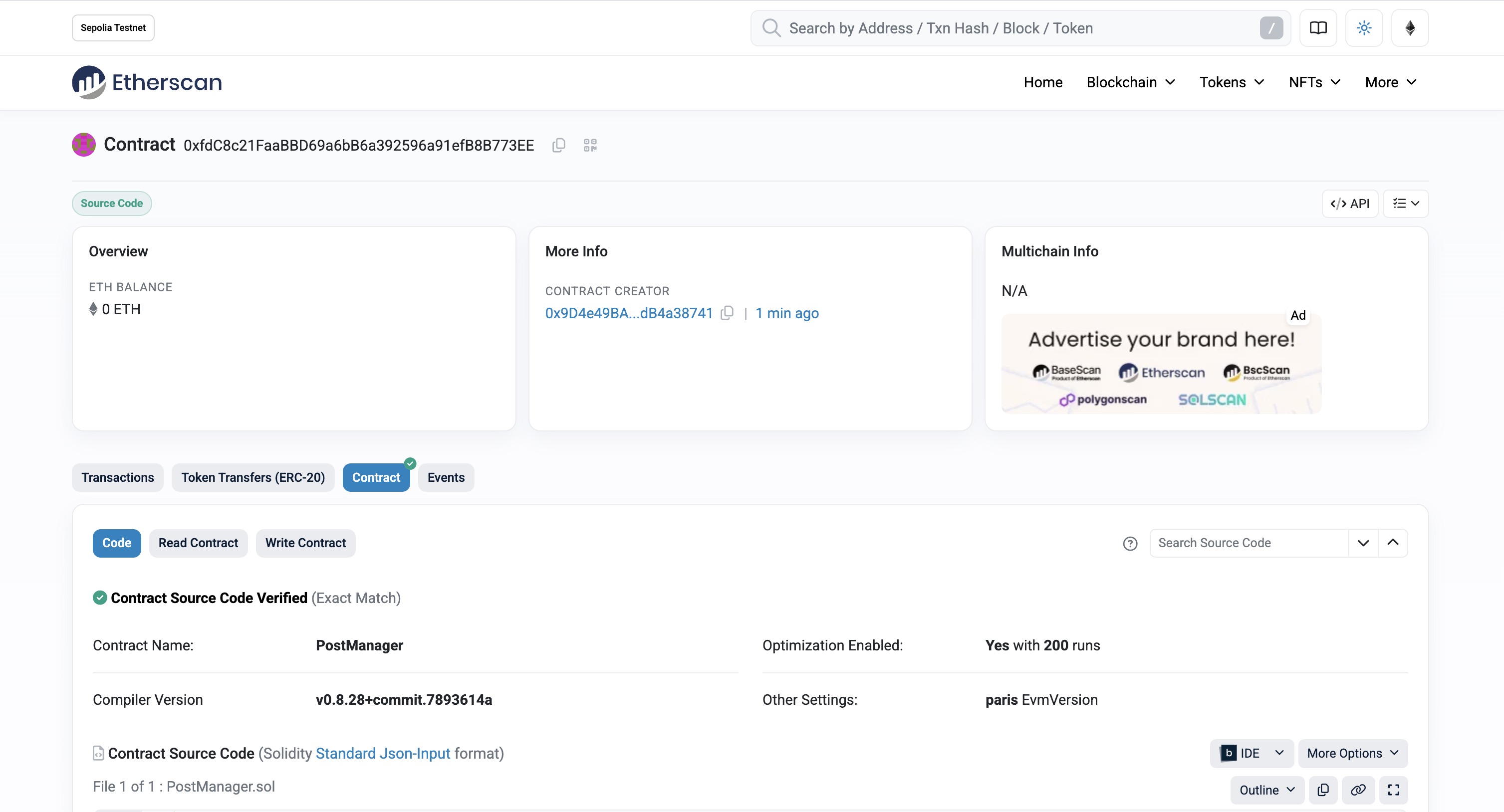Focus the main address search field
The image size is (1504, 812).
(1020, 28)
